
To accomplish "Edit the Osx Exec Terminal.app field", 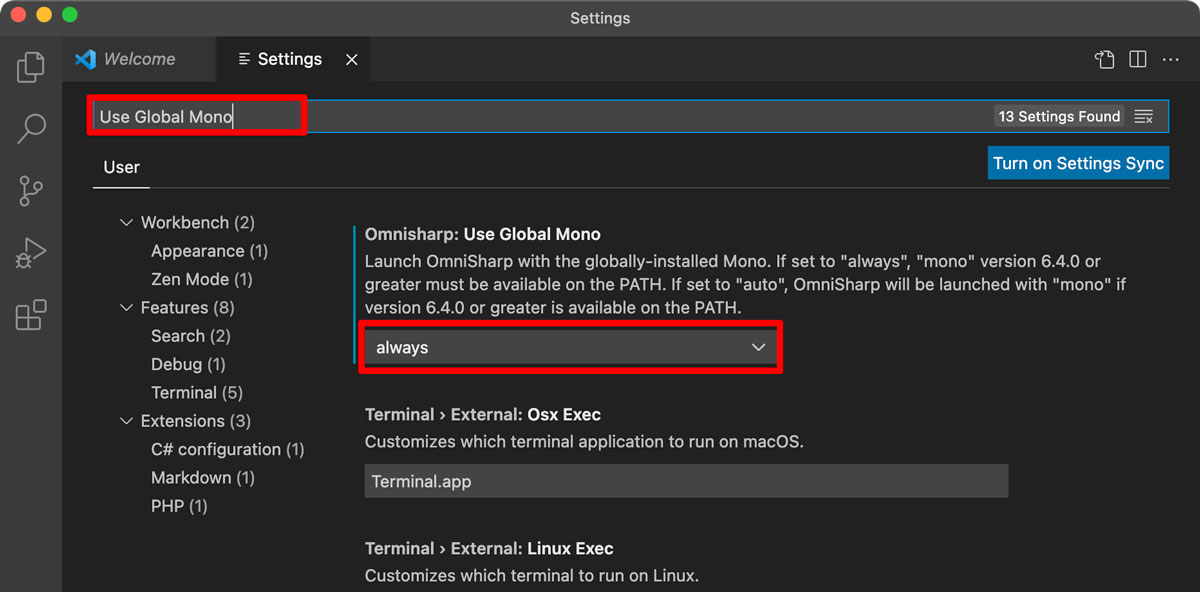I will coord(686,481).
